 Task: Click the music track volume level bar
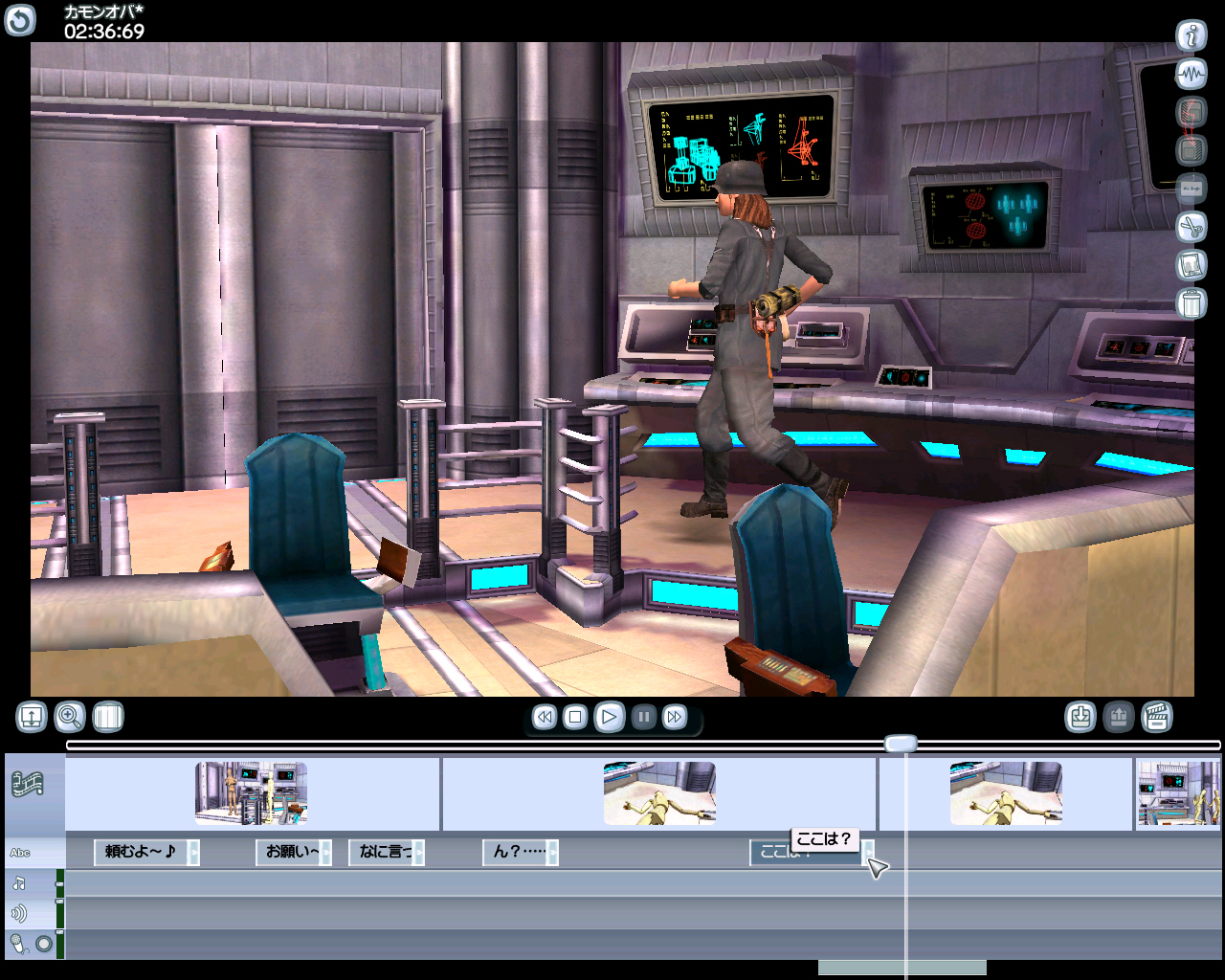tap(59, 883)
